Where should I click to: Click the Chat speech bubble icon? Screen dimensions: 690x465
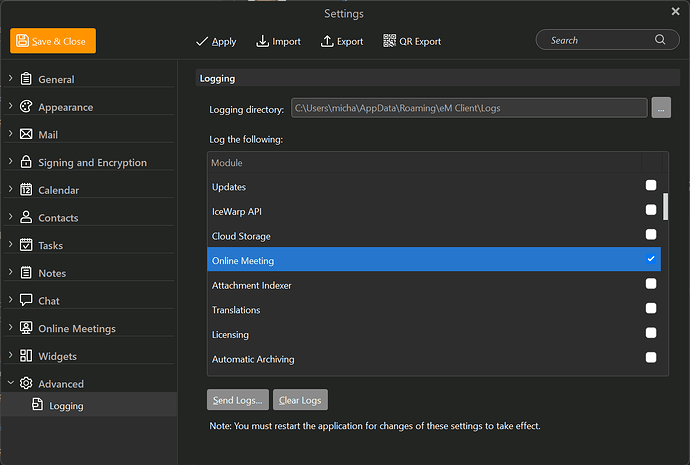[26, 300]
